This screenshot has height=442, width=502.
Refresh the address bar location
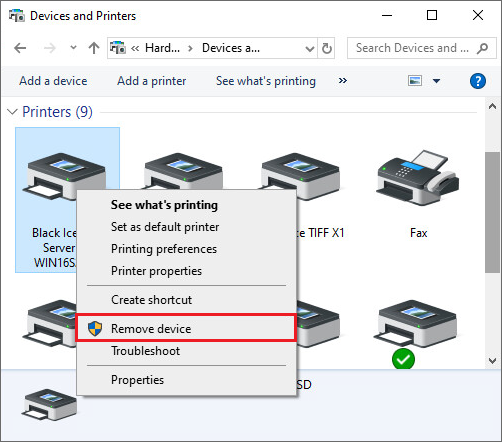(326, 48)
